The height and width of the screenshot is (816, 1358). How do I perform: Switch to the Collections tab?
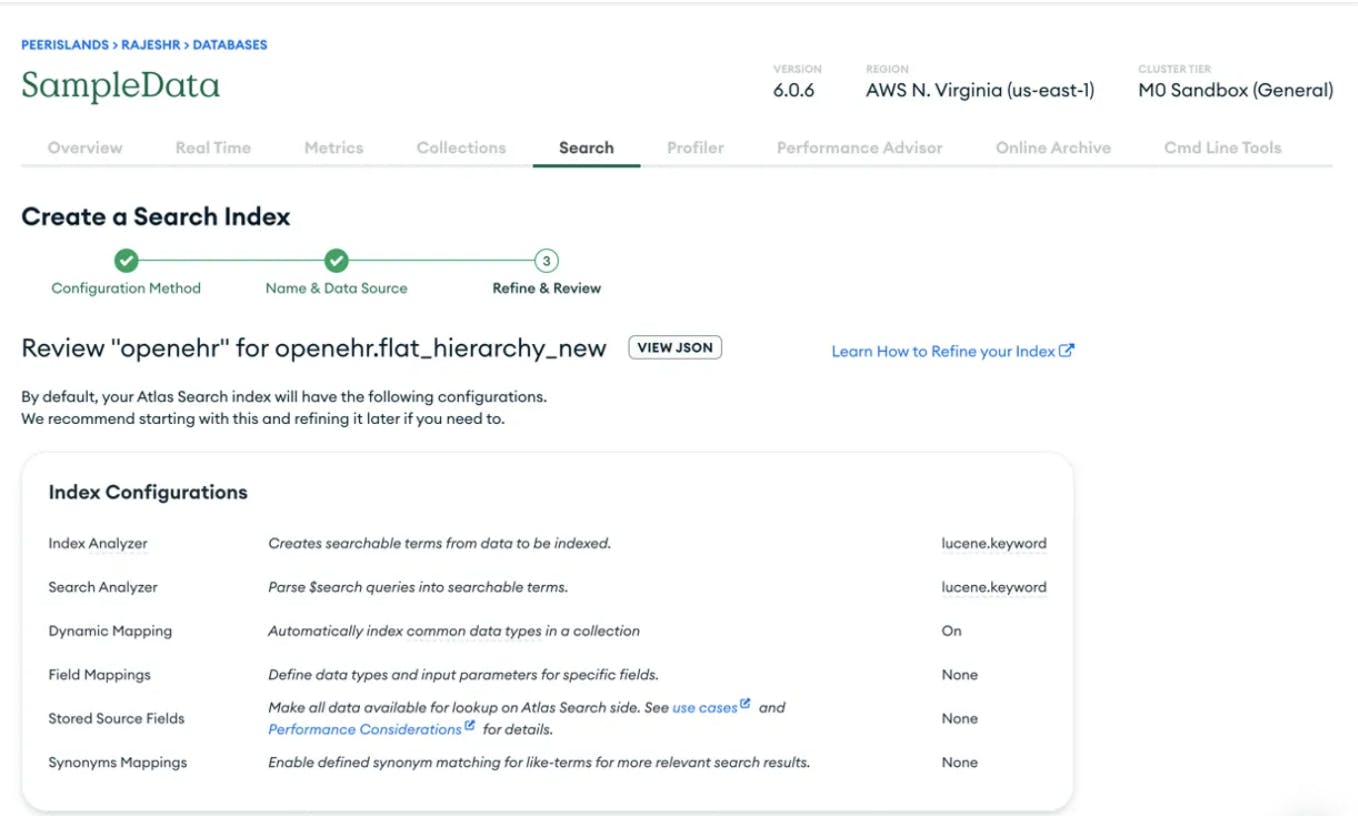coord(461,148)
